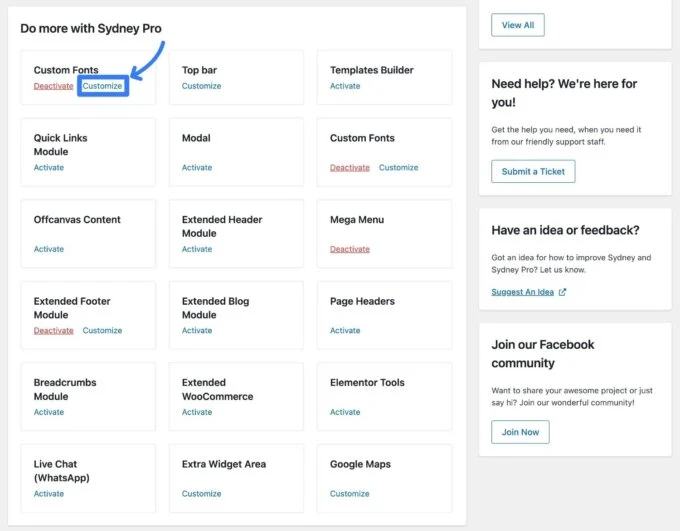Viewport: 680px width, 531px height.
Task: Click external link icon beside Suggest An Idea
Action: point(562,292)
